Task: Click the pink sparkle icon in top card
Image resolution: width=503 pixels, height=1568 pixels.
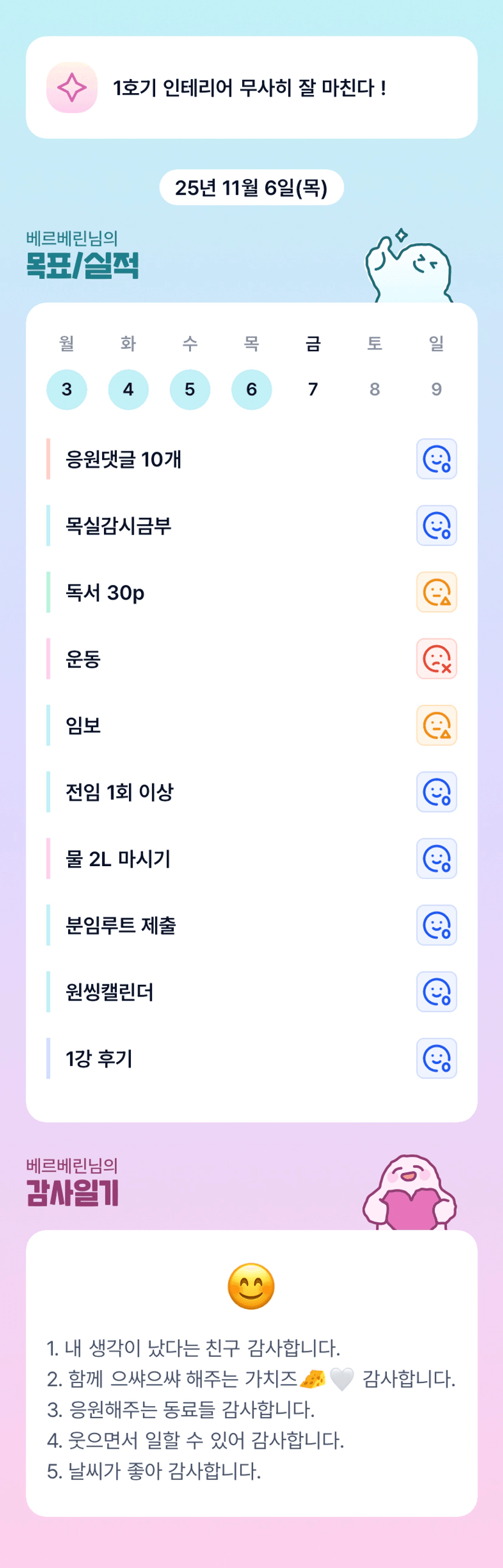Action: tap(72, 88)
